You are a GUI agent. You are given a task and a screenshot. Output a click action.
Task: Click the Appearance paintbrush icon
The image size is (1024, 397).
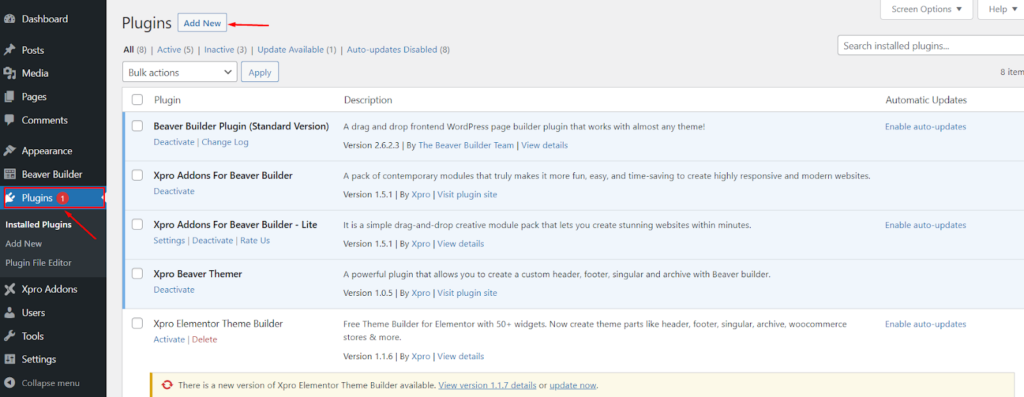[10, 151]
